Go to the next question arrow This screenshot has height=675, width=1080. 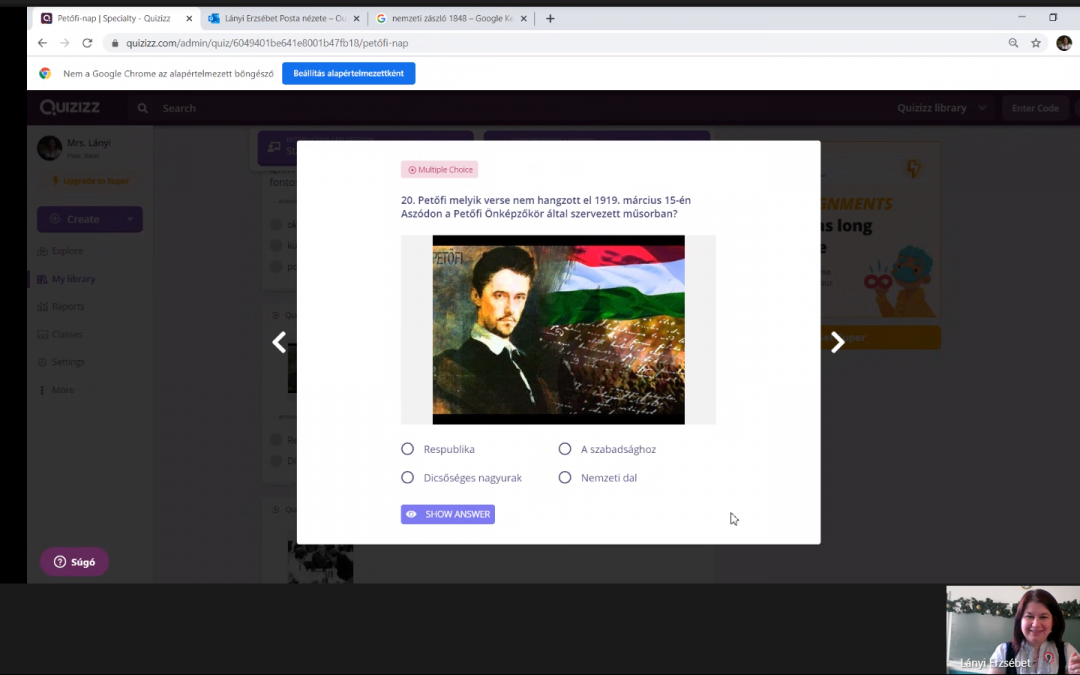[x=837, y=342]
